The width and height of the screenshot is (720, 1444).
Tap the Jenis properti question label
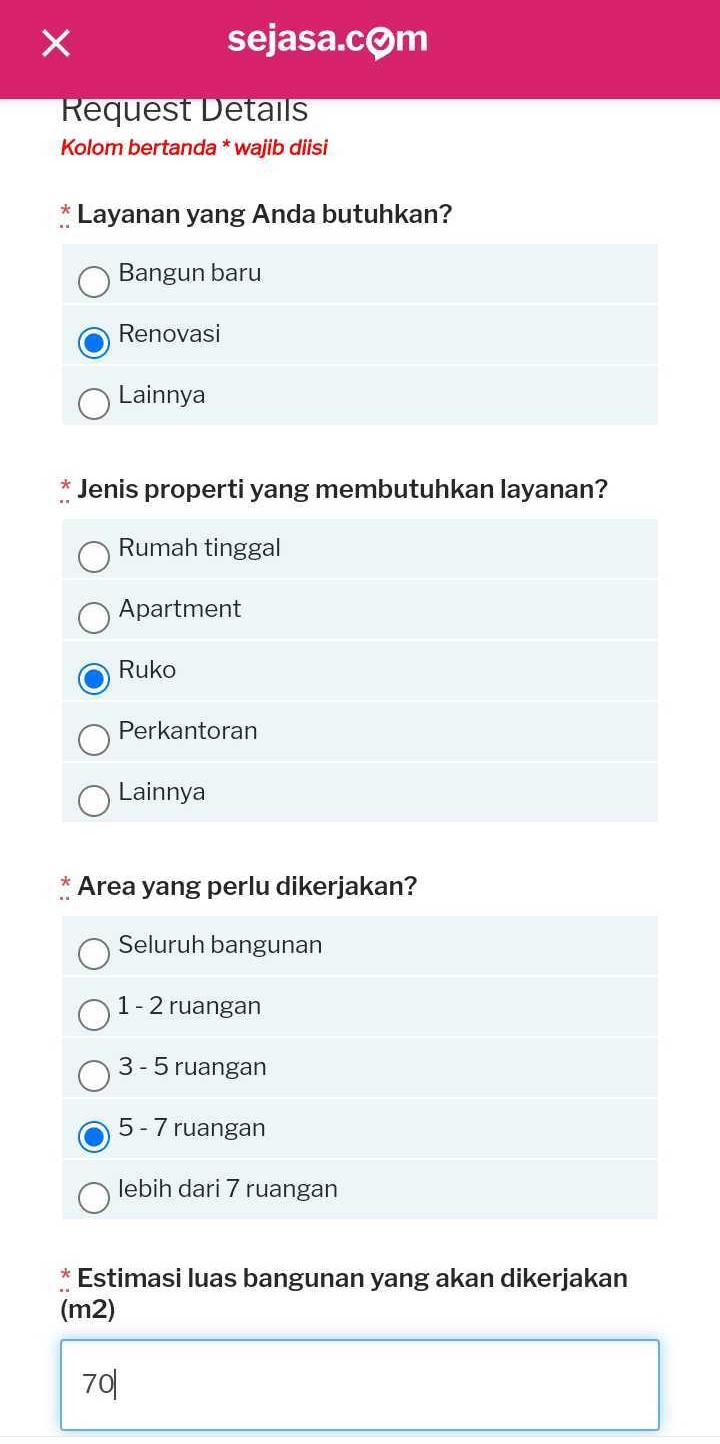[342, 489]
